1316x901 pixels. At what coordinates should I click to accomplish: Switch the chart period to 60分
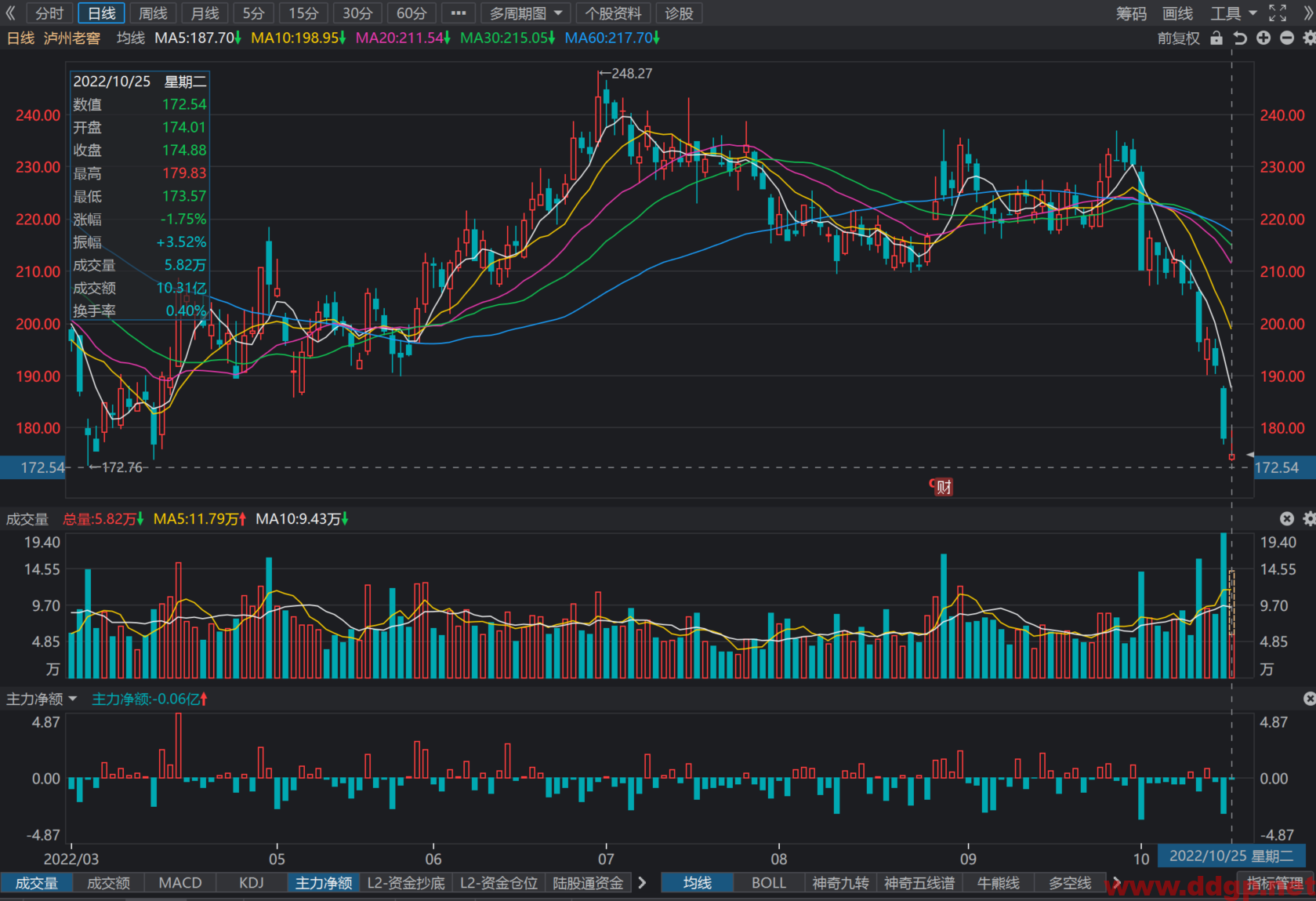pos(411,13)
